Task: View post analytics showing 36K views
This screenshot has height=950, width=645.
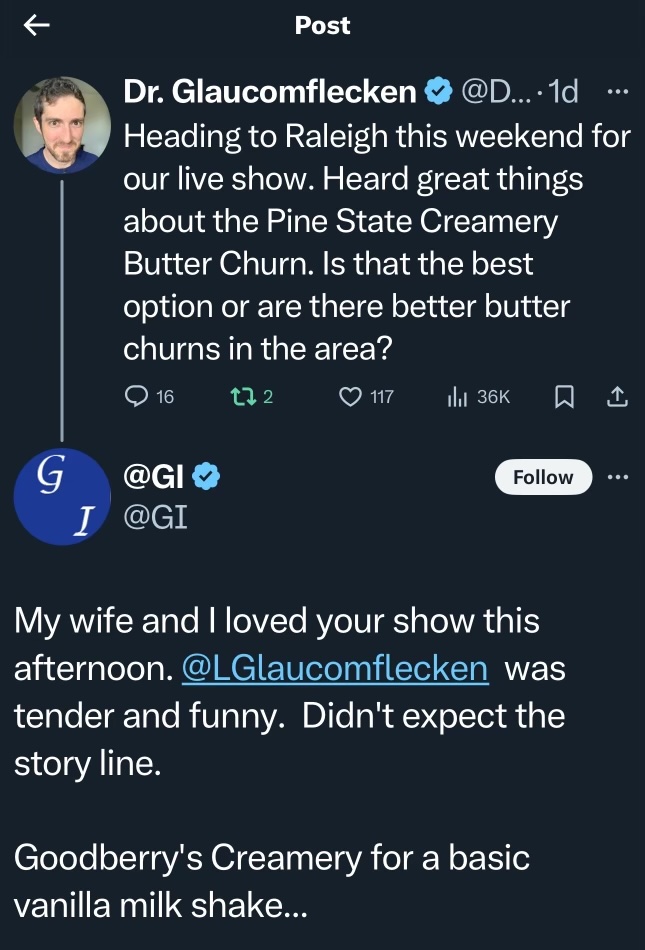Action: pos(458,397)
